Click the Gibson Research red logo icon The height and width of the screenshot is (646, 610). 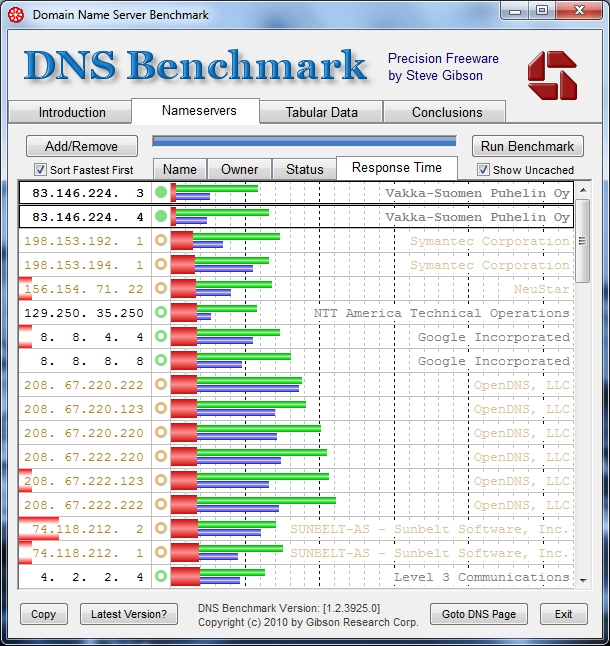(552, 75)
